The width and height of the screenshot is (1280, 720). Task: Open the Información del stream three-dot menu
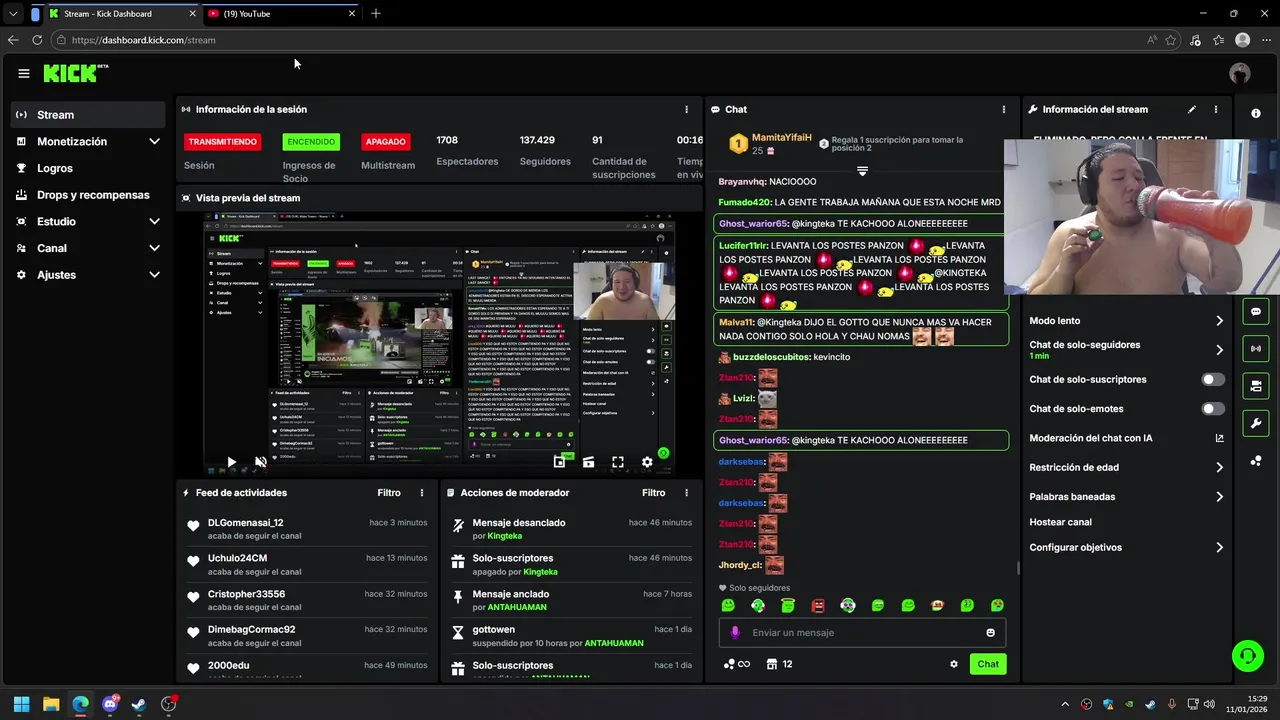click(x=1216, y=109)
